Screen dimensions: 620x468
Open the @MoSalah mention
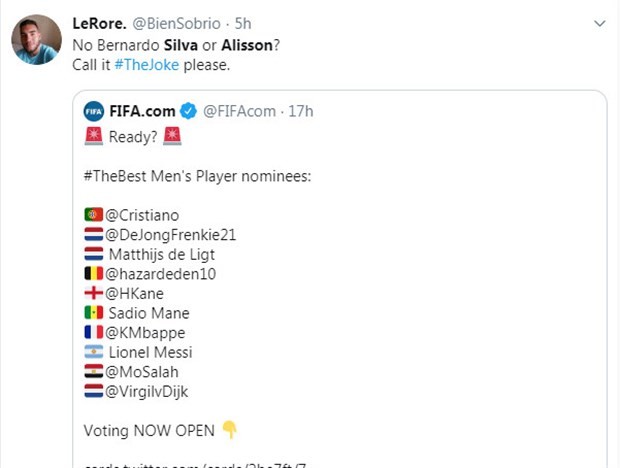point(142,371)
